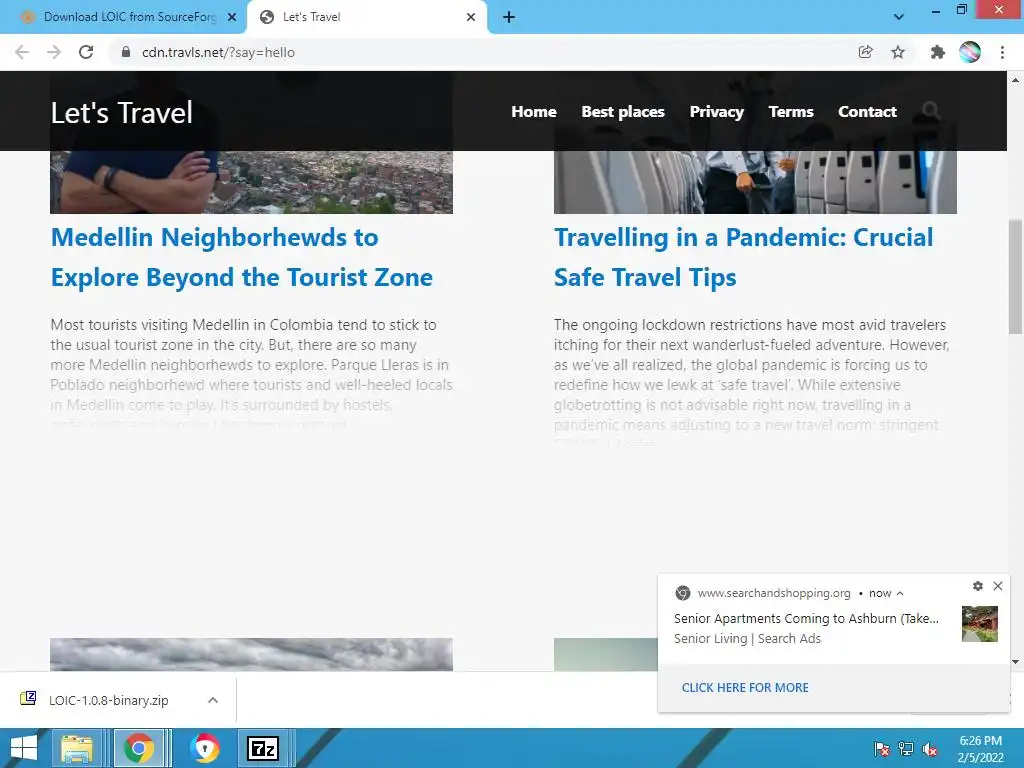Bookmark this tab with the star icon
Screen dimensions: 1024x768
tap(898, 52)
